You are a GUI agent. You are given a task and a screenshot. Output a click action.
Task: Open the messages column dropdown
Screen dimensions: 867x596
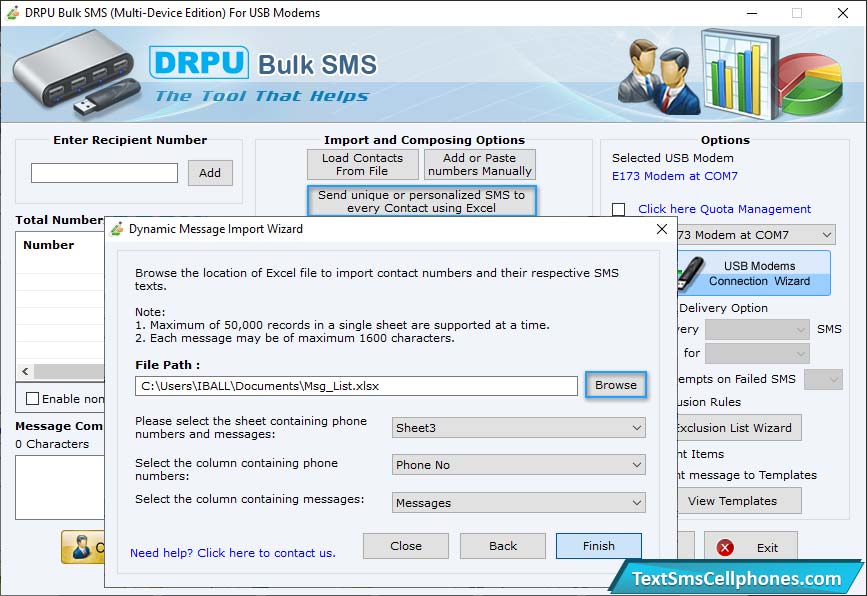(519, 503)
